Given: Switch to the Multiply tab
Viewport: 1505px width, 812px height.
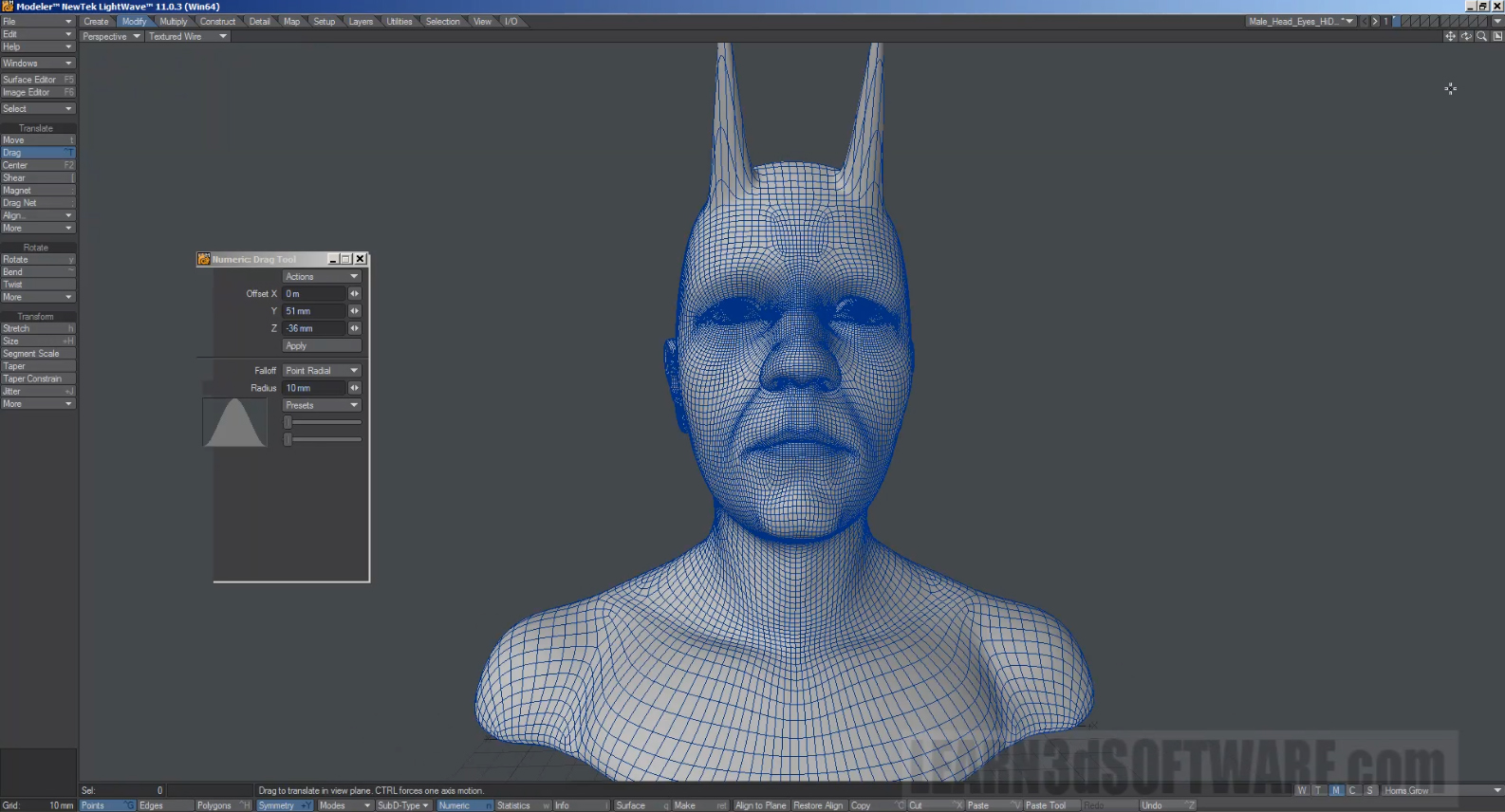Looking at the screenshot, I should [x=174, y=21].
